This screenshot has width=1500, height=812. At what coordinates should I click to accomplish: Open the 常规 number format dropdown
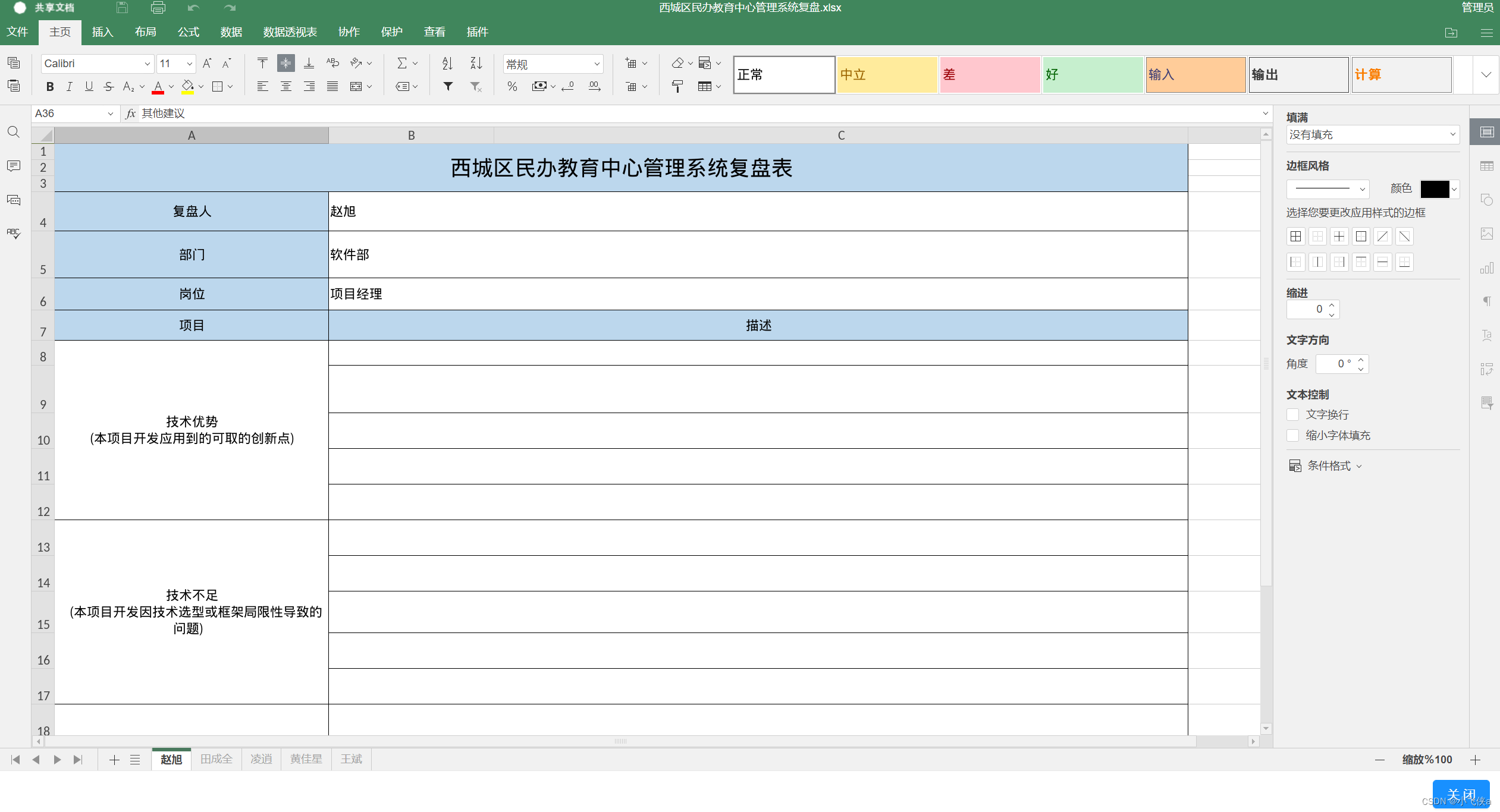[x=597, y=64]
